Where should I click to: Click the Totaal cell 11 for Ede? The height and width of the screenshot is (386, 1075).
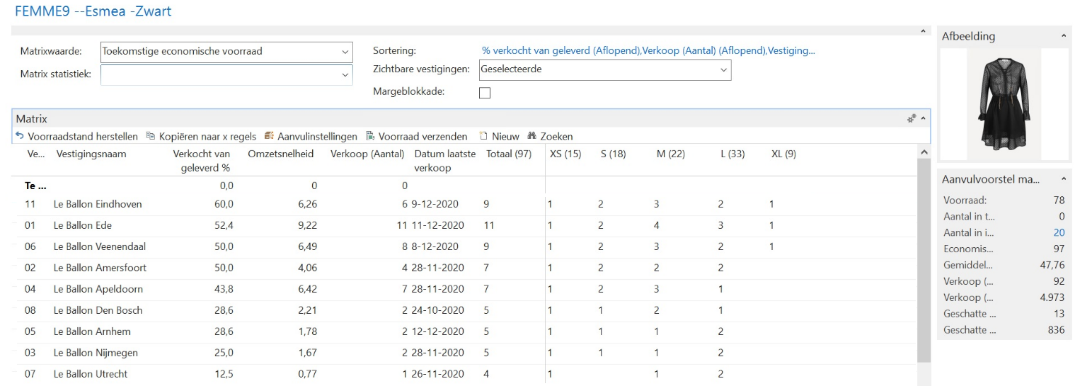tap(489, 226)
